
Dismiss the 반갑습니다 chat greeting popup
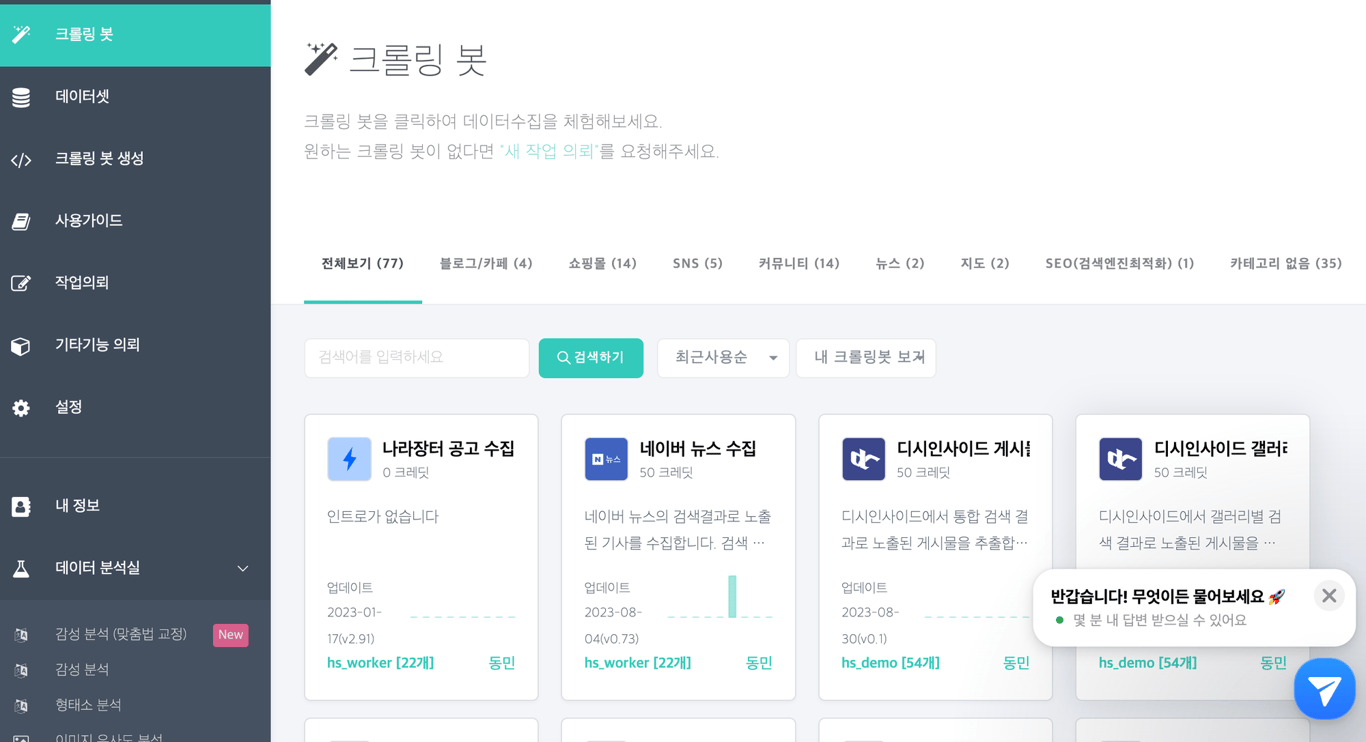[1329, 596]
